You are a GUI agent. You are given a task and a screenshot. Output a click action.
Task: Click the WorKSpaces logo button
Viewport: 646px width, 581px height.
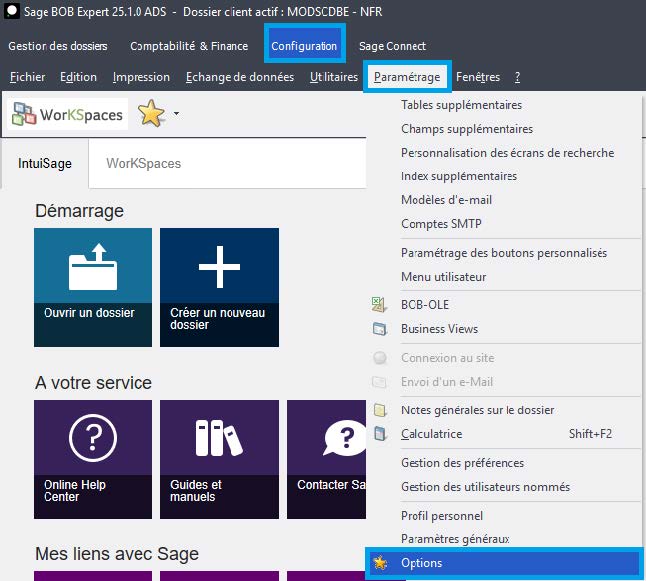click(x=68, y=115)
